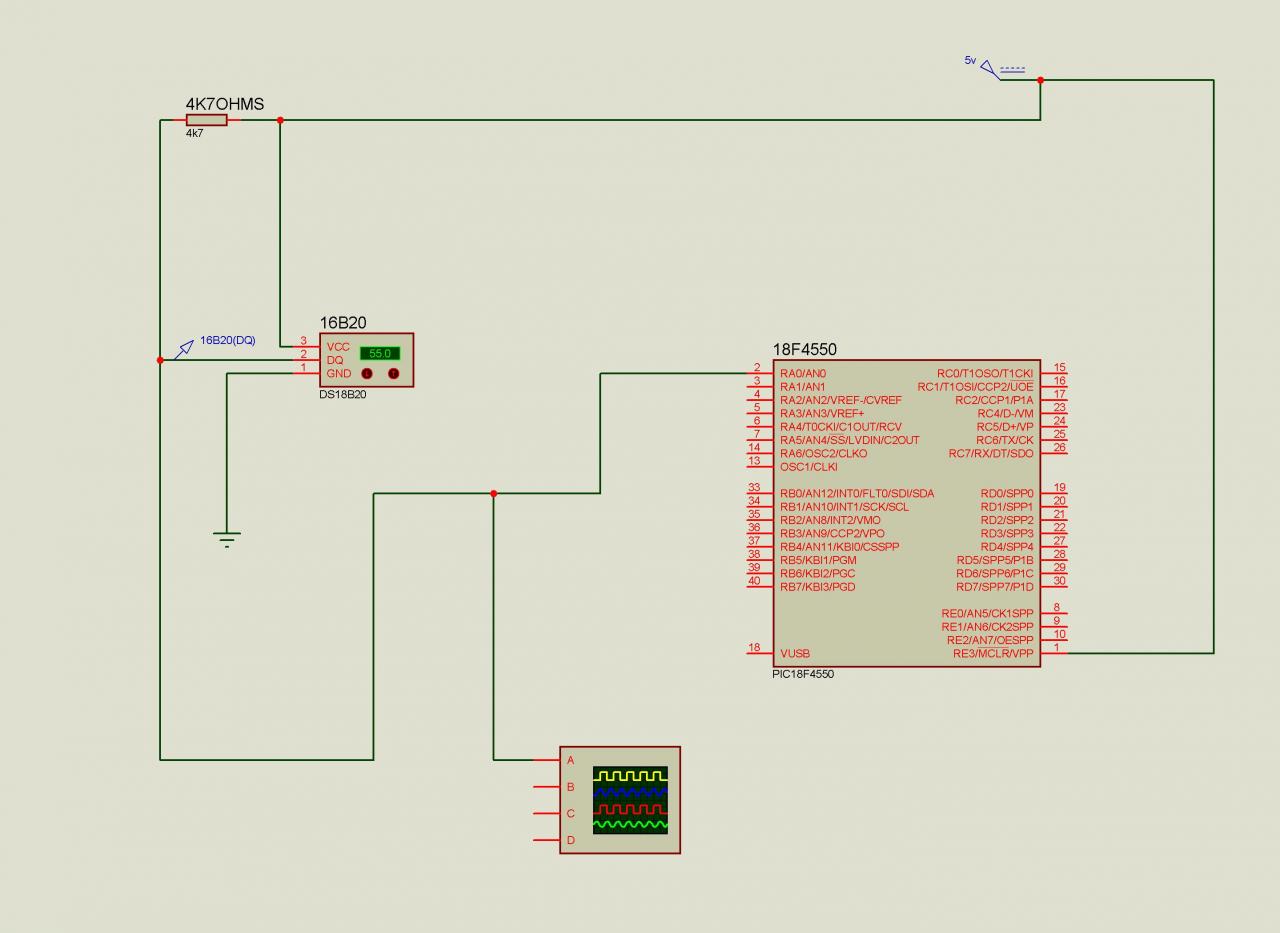Click the PIC18F4550 part name text
The image size is (1280, 933).
coord(803,674)
